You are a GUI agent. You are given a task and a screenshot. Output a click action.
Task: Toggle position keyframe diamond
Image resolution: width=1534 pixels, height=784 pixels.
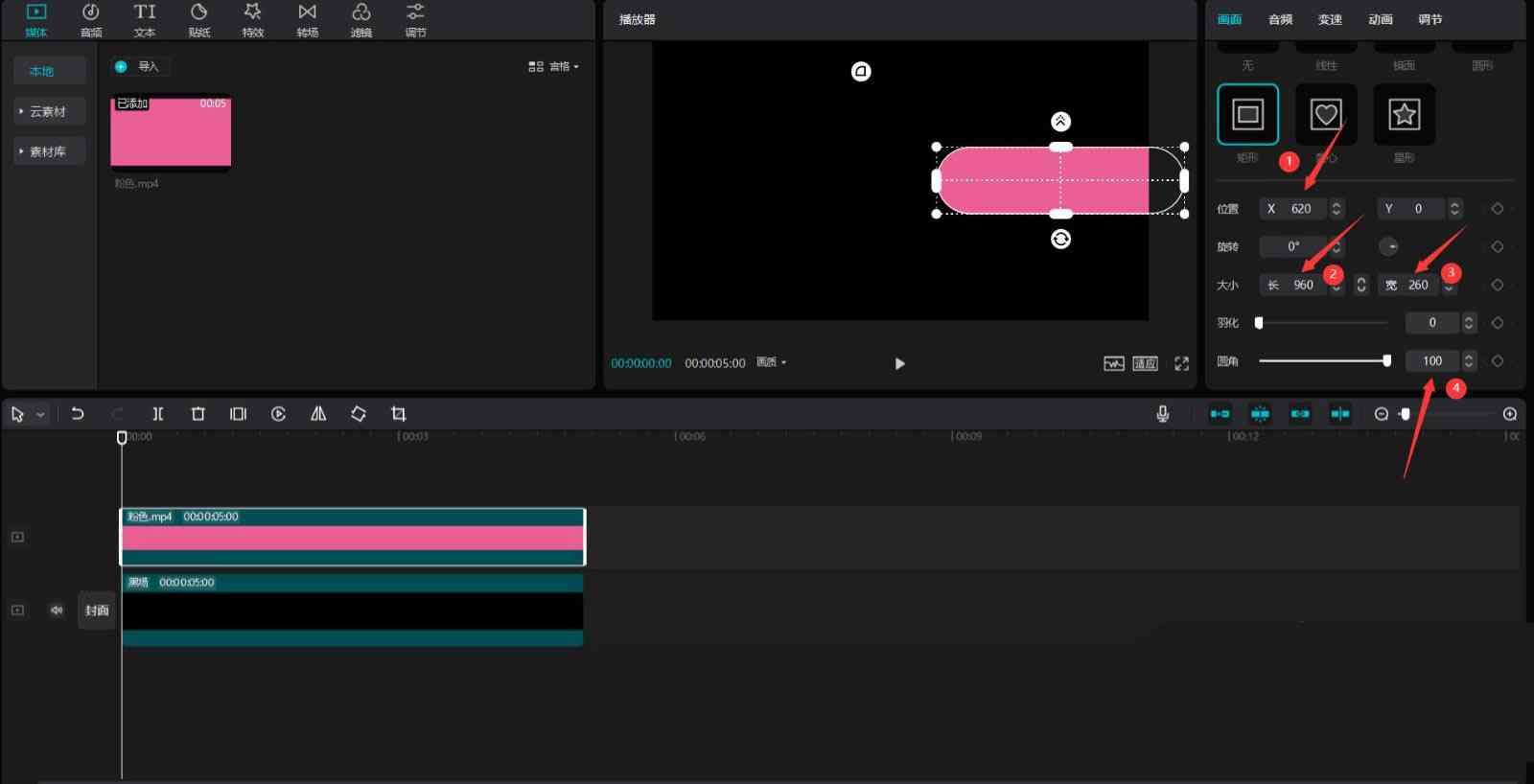tap(1498, 209)
